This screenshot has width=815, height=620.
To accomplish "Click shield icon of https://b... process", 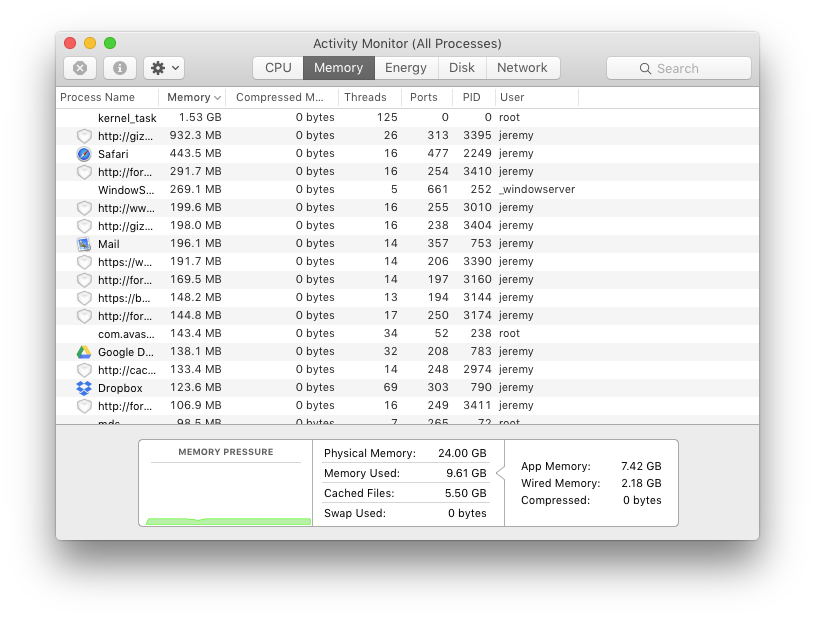I will pyautogui.click(x=84, y=298).
